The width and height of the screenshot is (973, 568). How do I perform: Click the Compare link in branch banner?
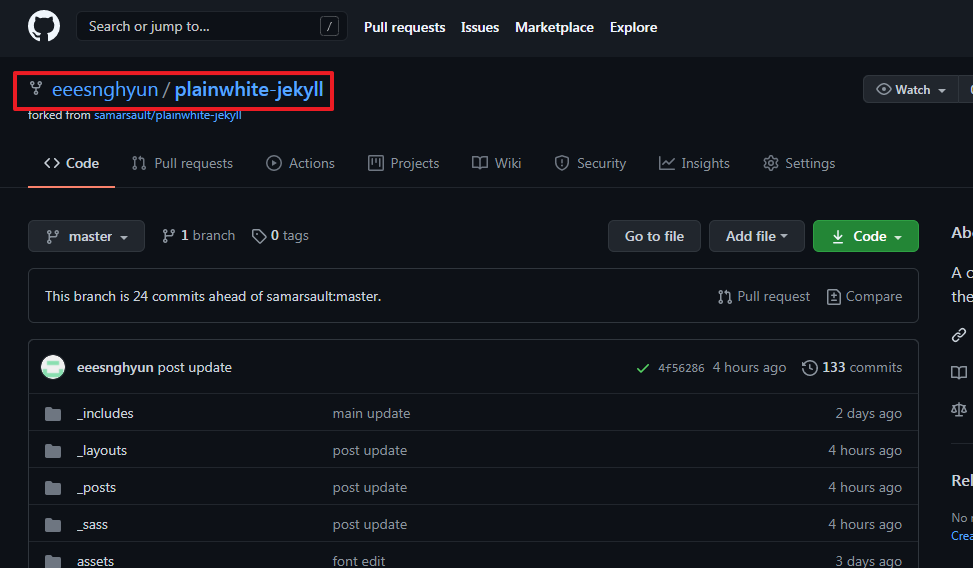tap(864, 297)
